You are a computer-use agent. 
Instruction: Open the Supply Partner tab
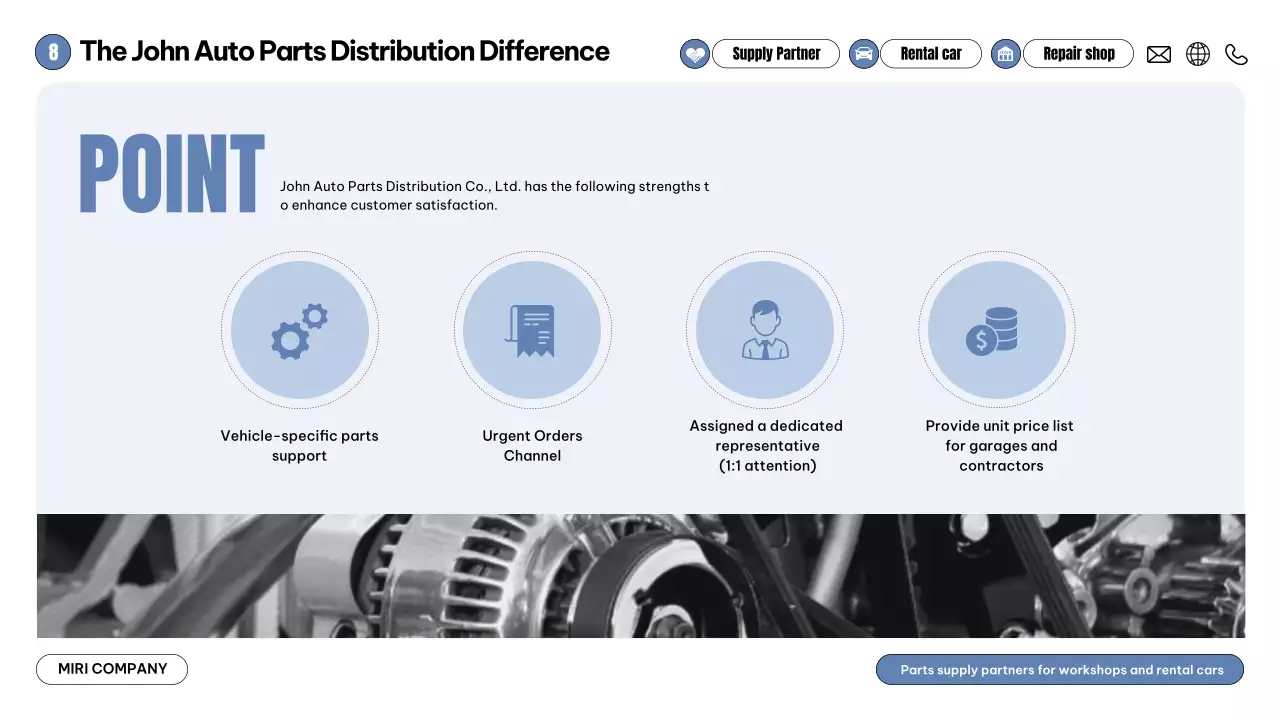tap(776, 54)
